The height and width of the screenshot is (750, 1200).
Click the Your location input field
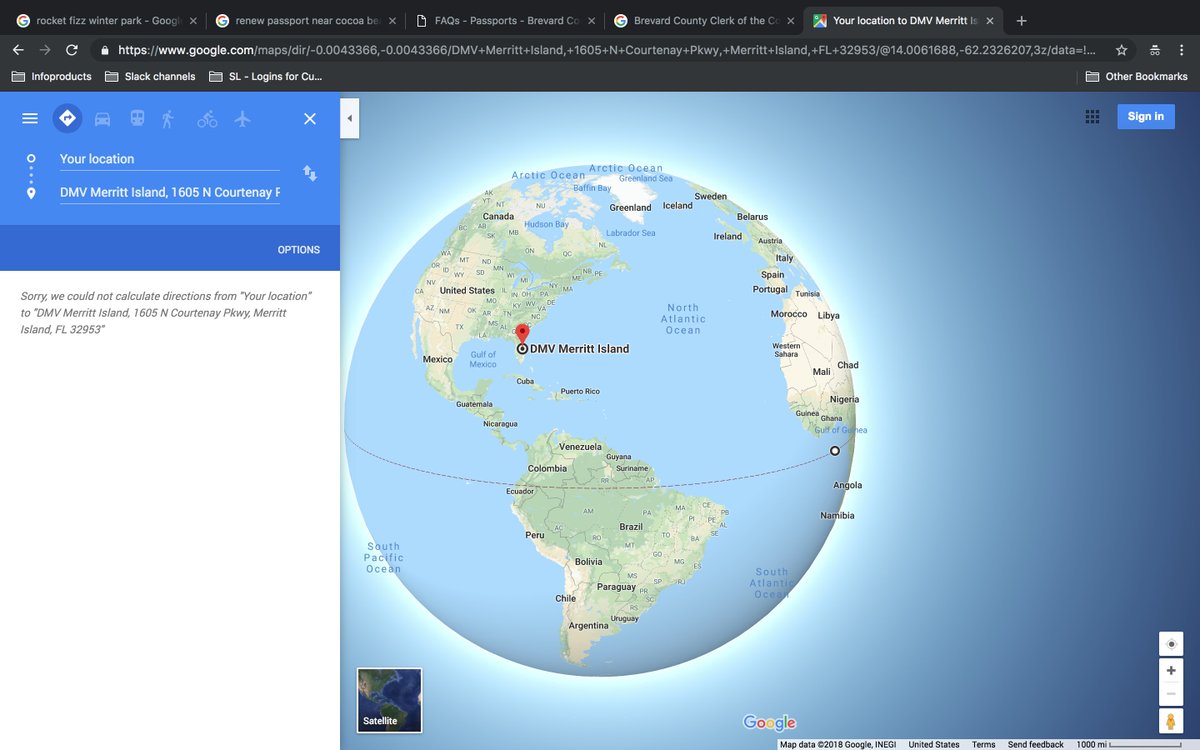170,159
